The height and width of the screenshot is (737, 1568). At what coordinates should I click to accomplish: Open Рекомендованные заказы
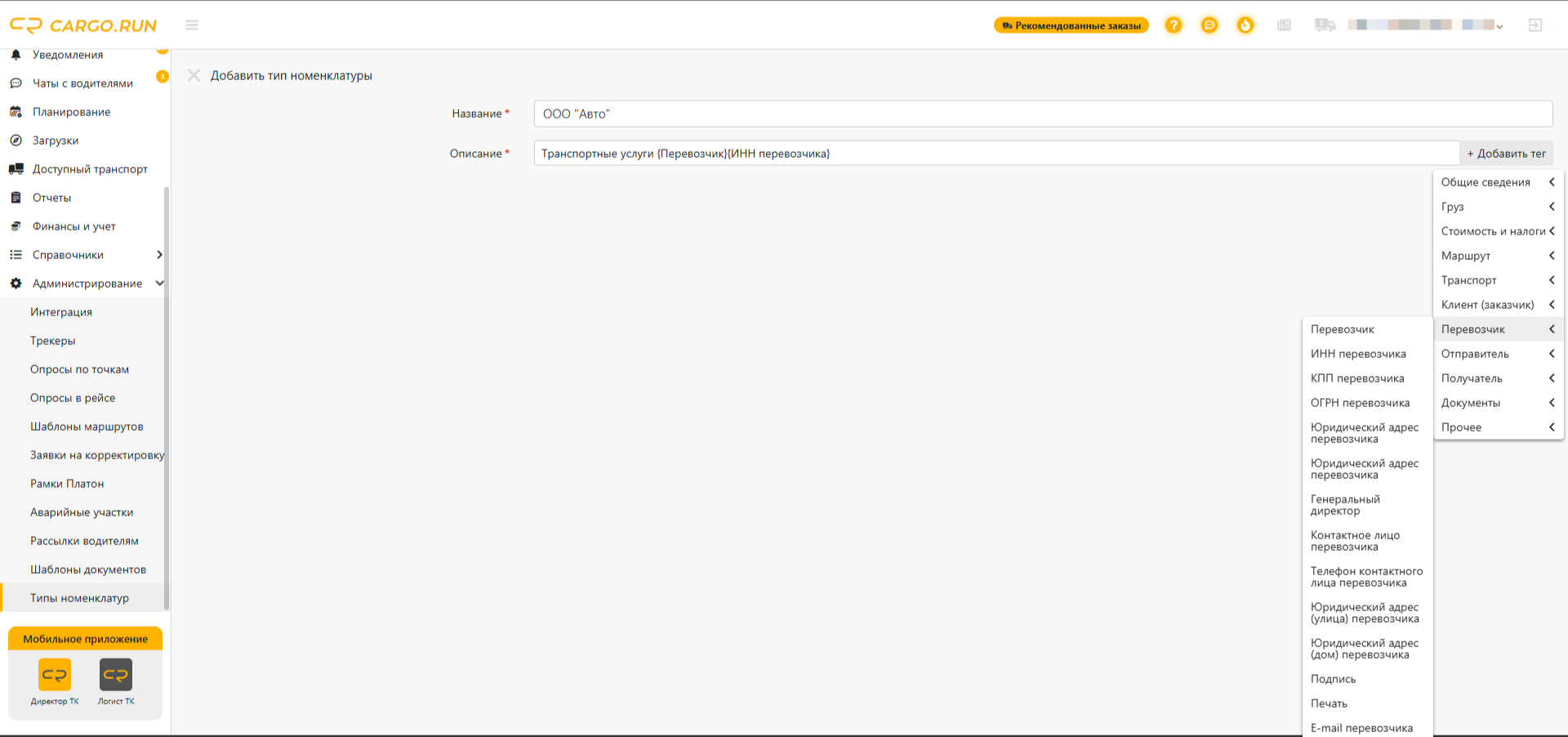click(x=1071, y=25)
